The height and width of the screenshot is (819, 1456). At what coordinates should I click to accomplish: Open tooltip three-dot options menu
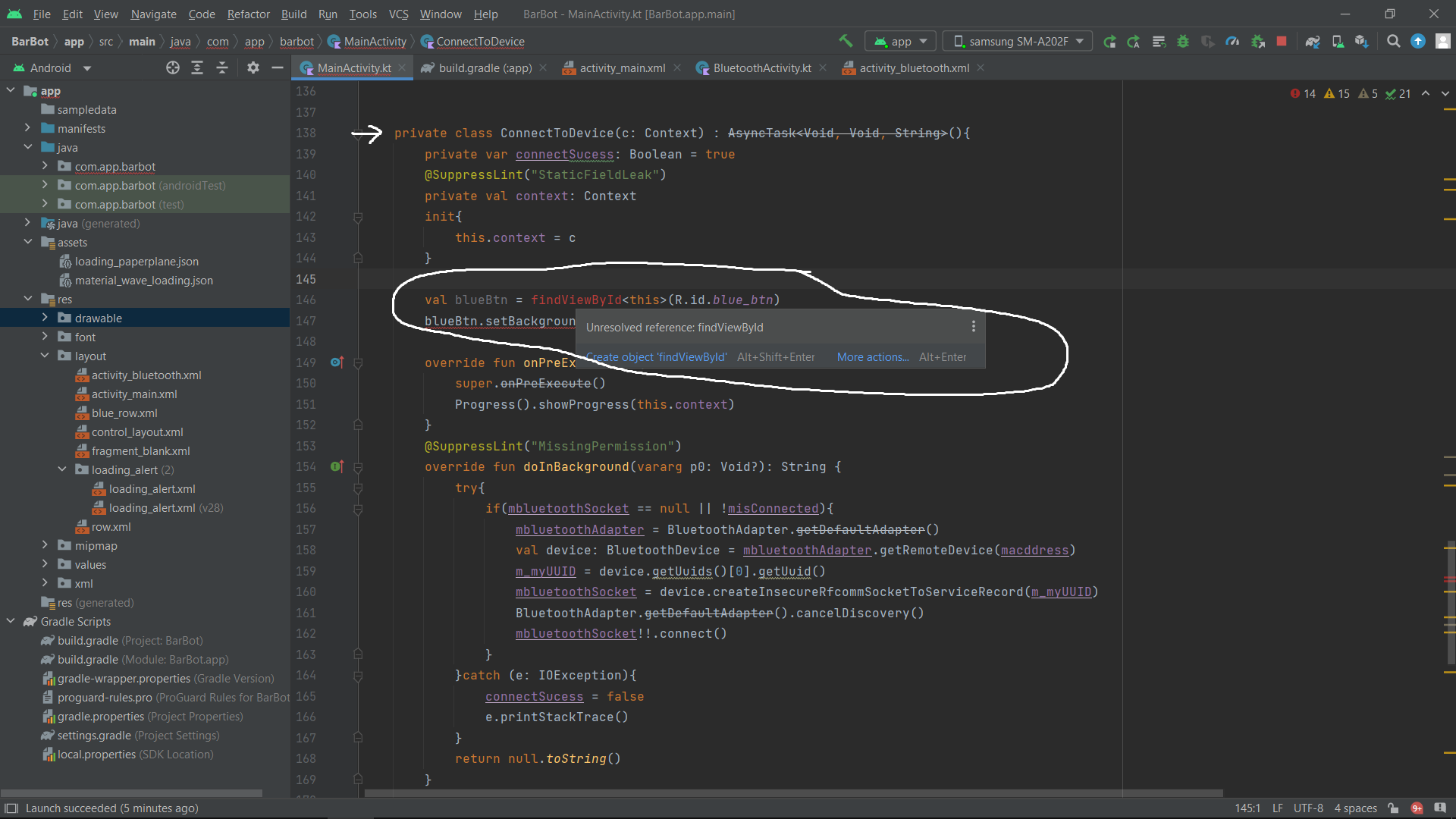974,327
